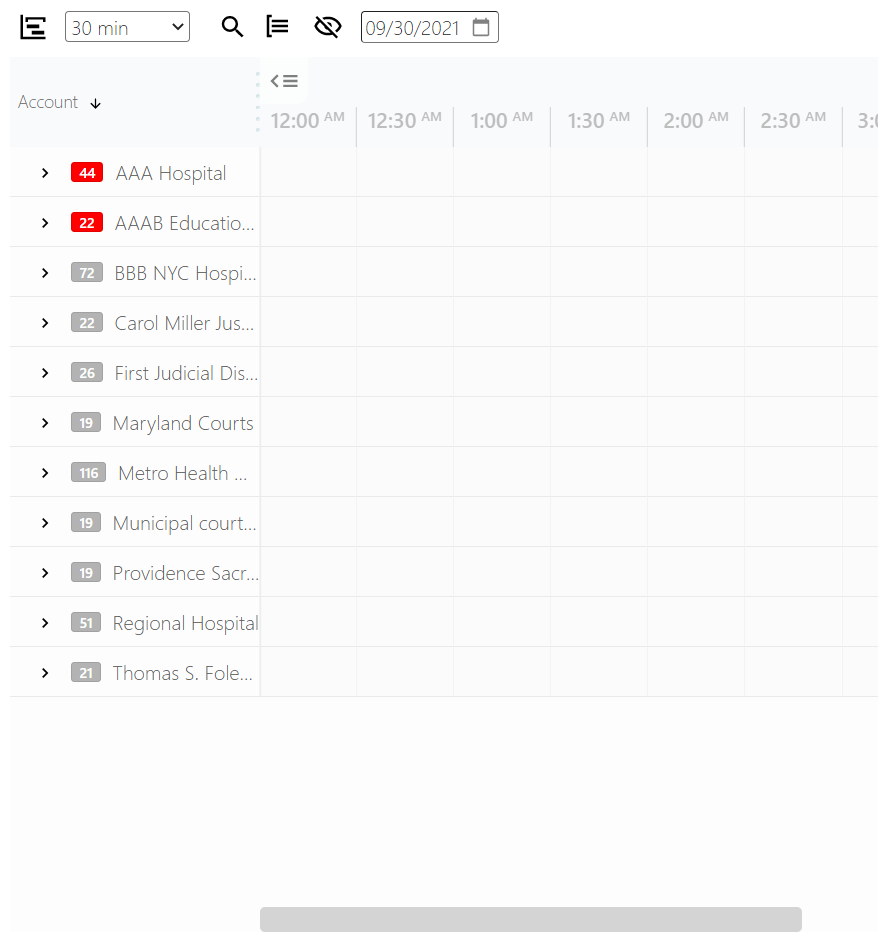Click the horizontal timeline scrollbar
The height and width of the screenshot is (937, 878).
click(x=531, y=919)
